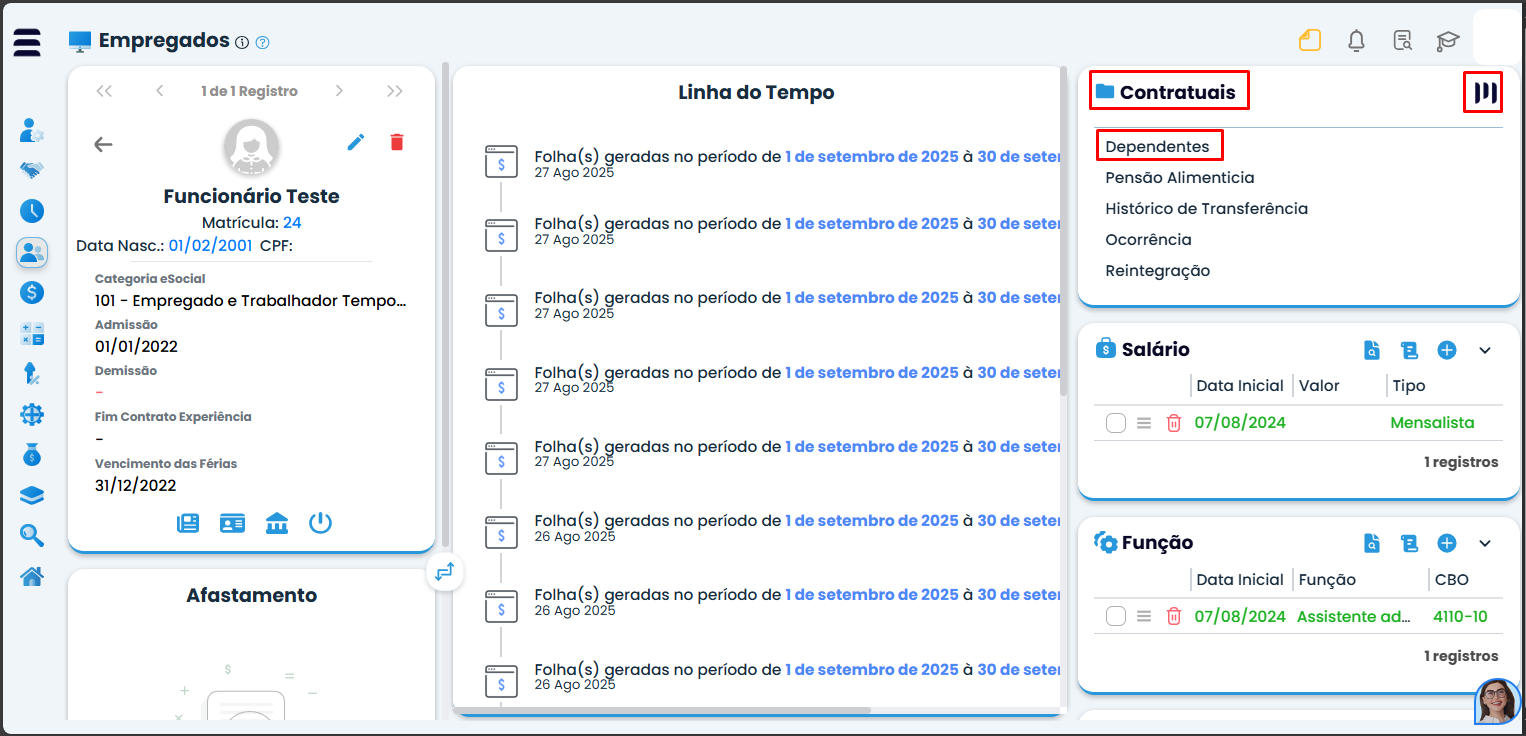Open Reintegração in Contratuais

pos(1158,271)
